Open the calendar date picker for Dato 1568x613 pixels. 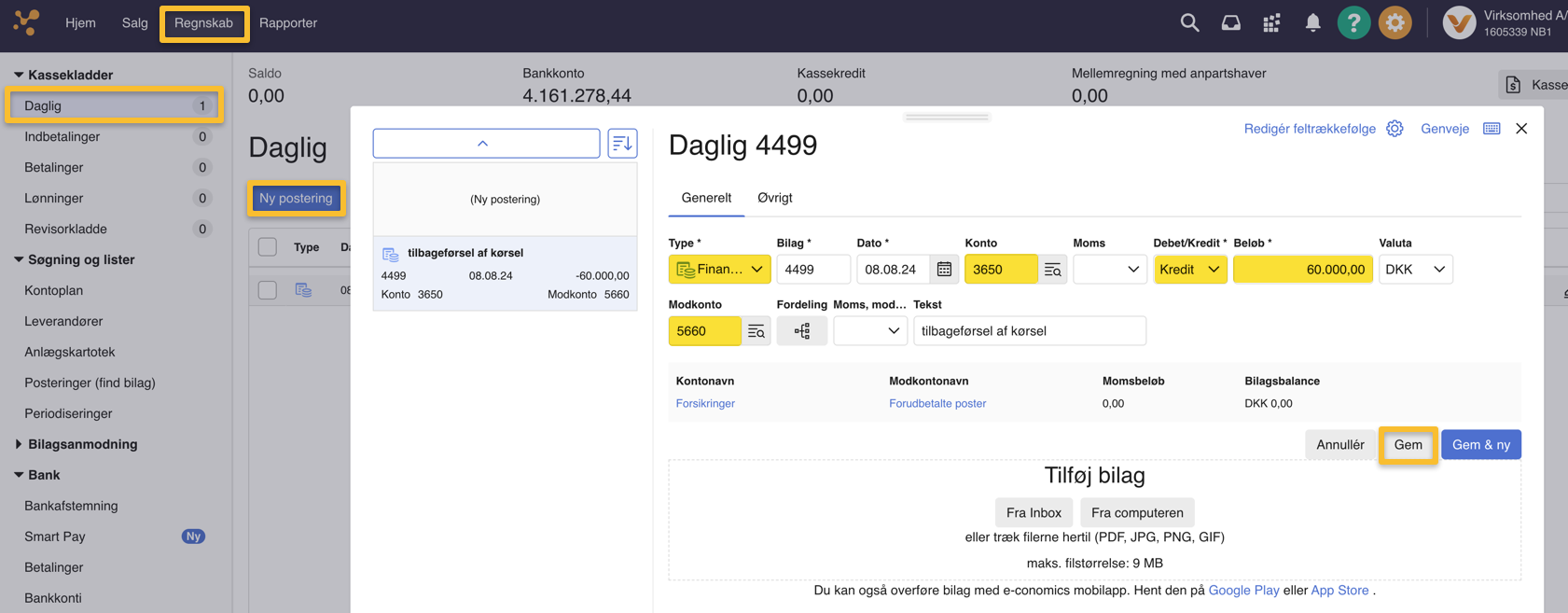[x=944, y=270]
